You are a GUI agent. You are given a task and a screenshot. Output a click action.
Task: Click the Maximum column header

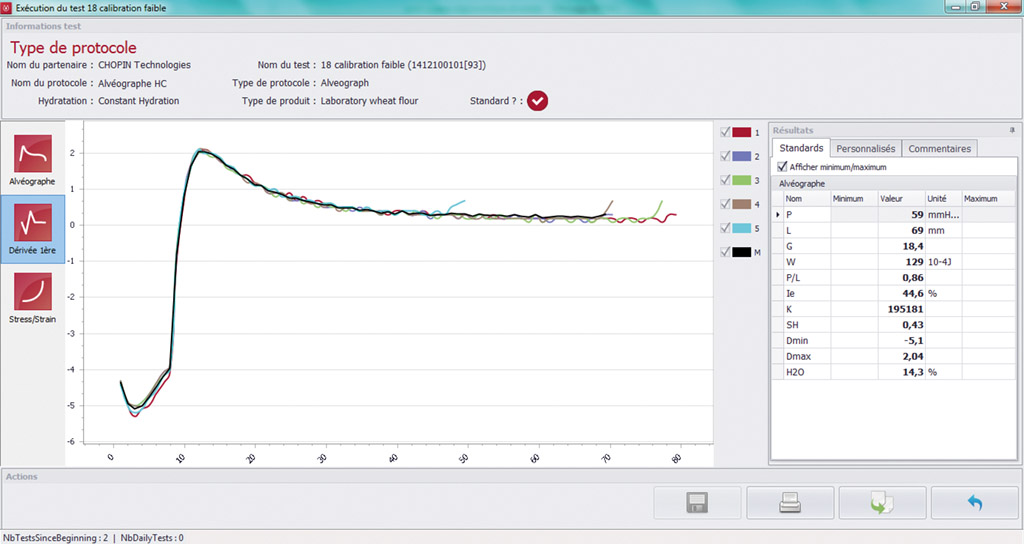(x=988, y=199)
